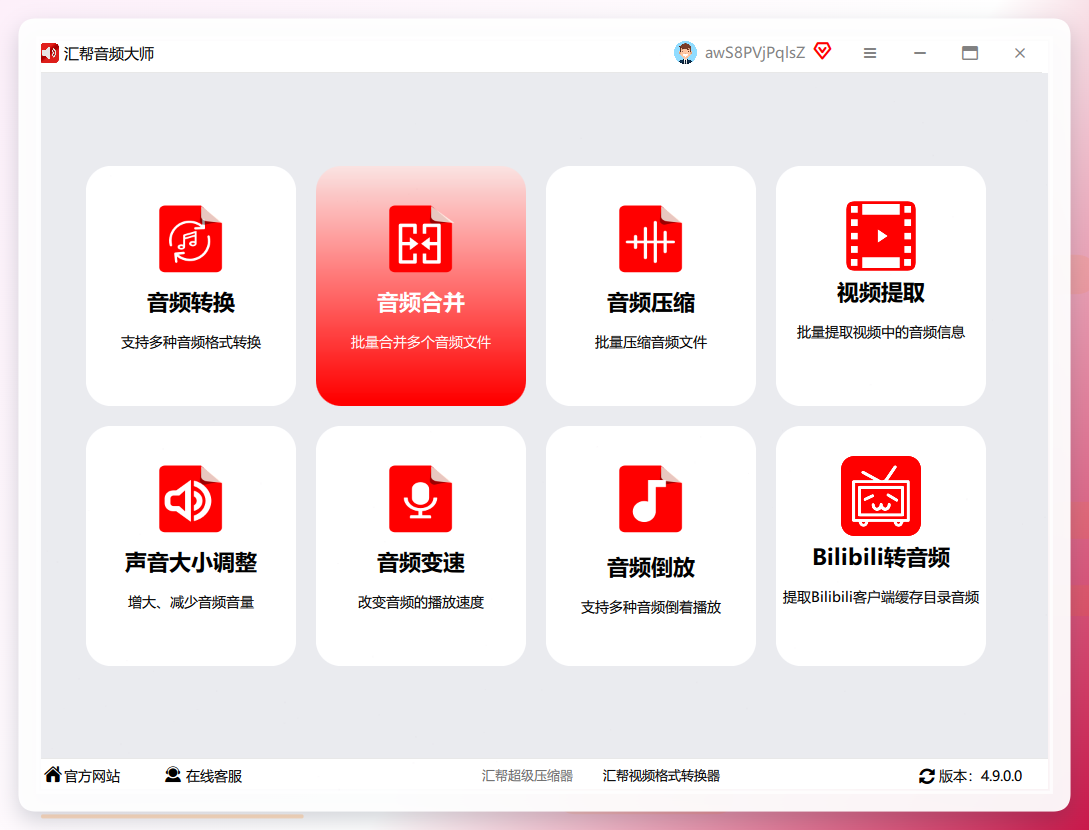Open the 视频提取 film strip icon
This screenshot has width=1089, height=830.
tap(881, 235)
